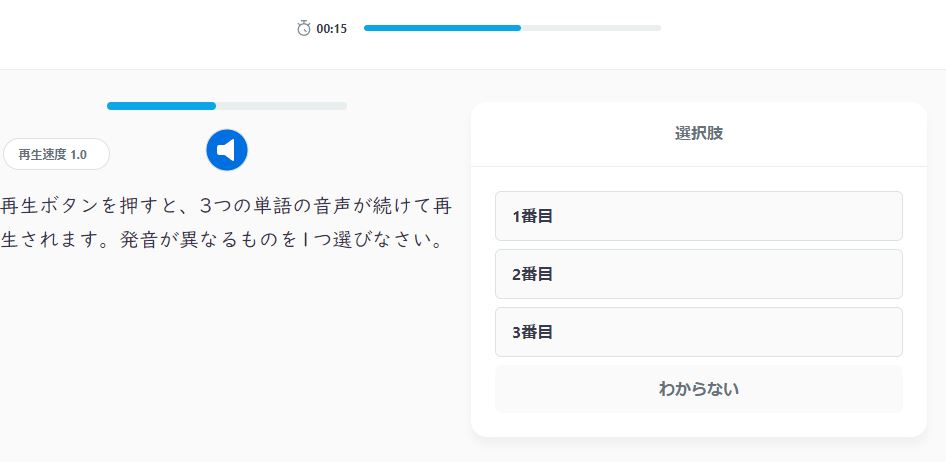Click the 00:15 countdown time text

(331, 29)
